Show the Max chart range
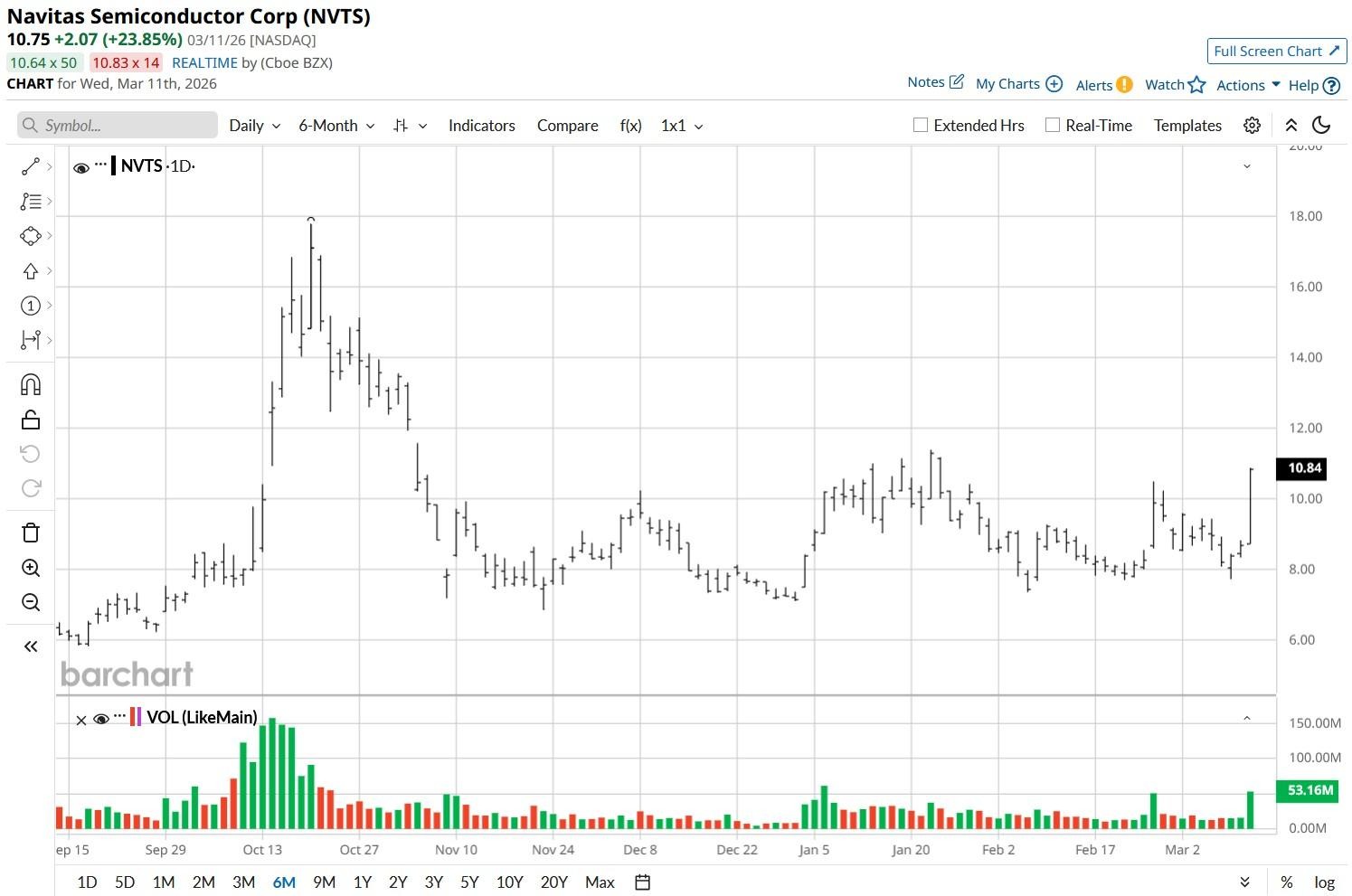Viewport: 1352px width, 896px height. (x=600, y=882)
